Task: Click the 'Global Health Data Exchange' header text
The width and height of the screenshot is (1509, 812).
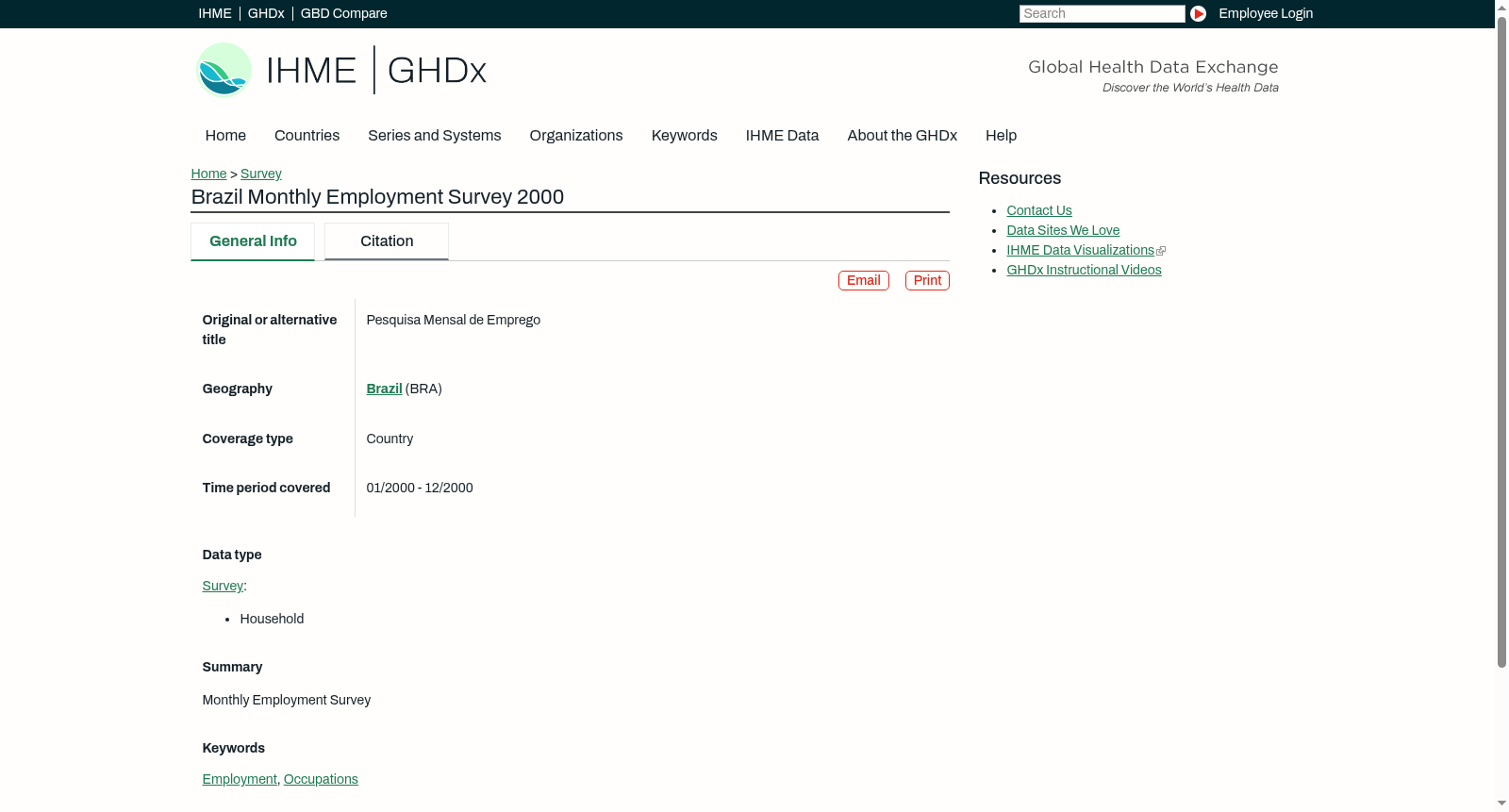Action: [1152, 67]
